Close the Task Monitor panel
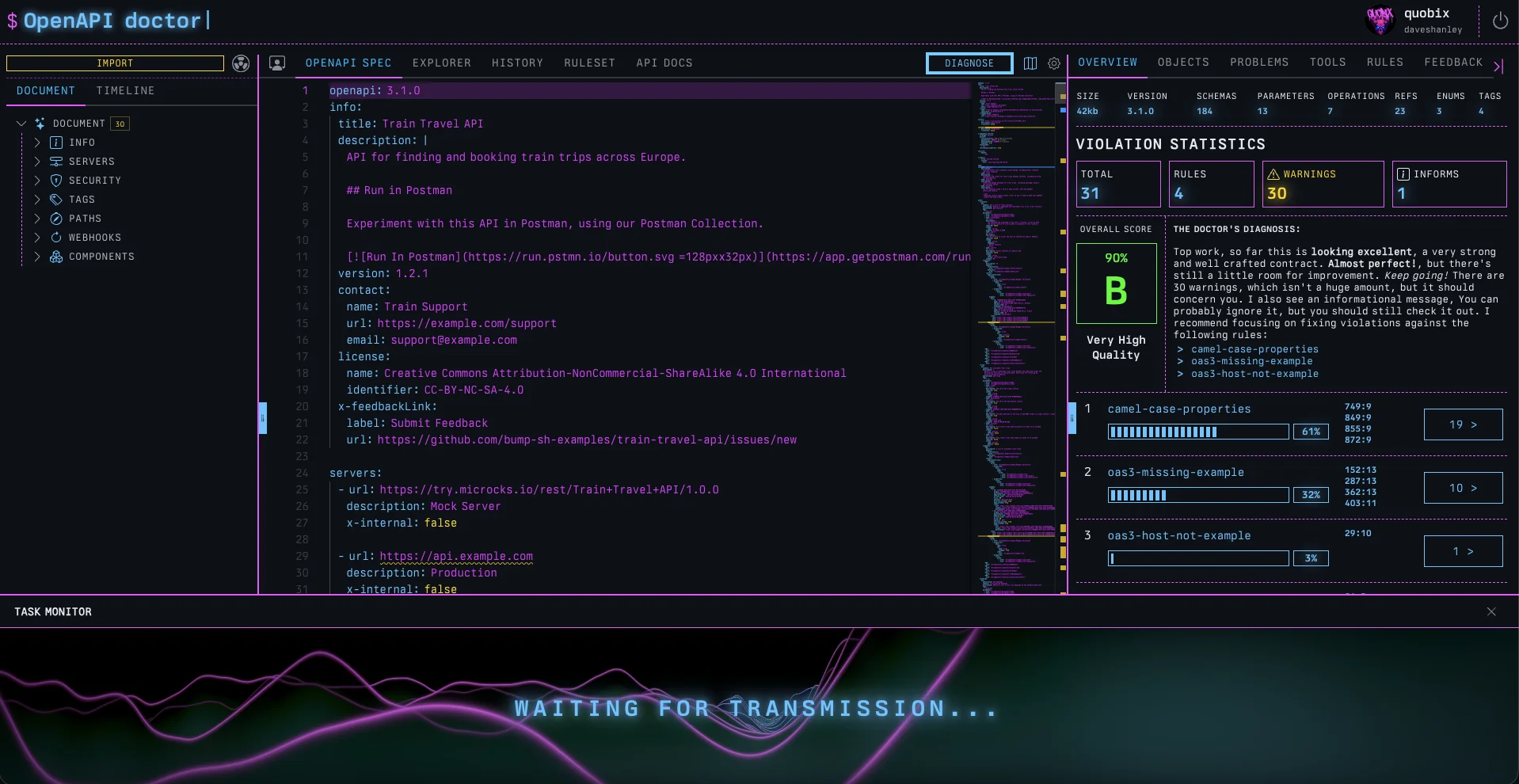Image resolution: width=1519 pixels, height=784 pixels. pos(1491,611)
